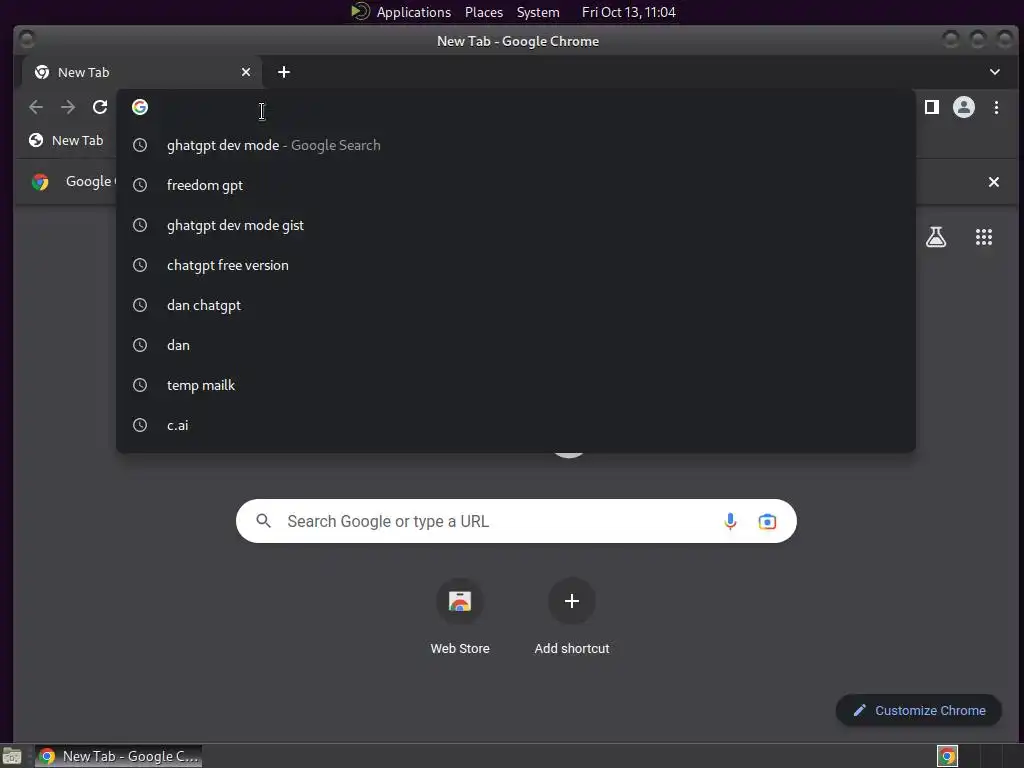Dismiss the Google Chrome notification bar
The height and width of the screenshot is (768, 1024).
click(994, 182)
